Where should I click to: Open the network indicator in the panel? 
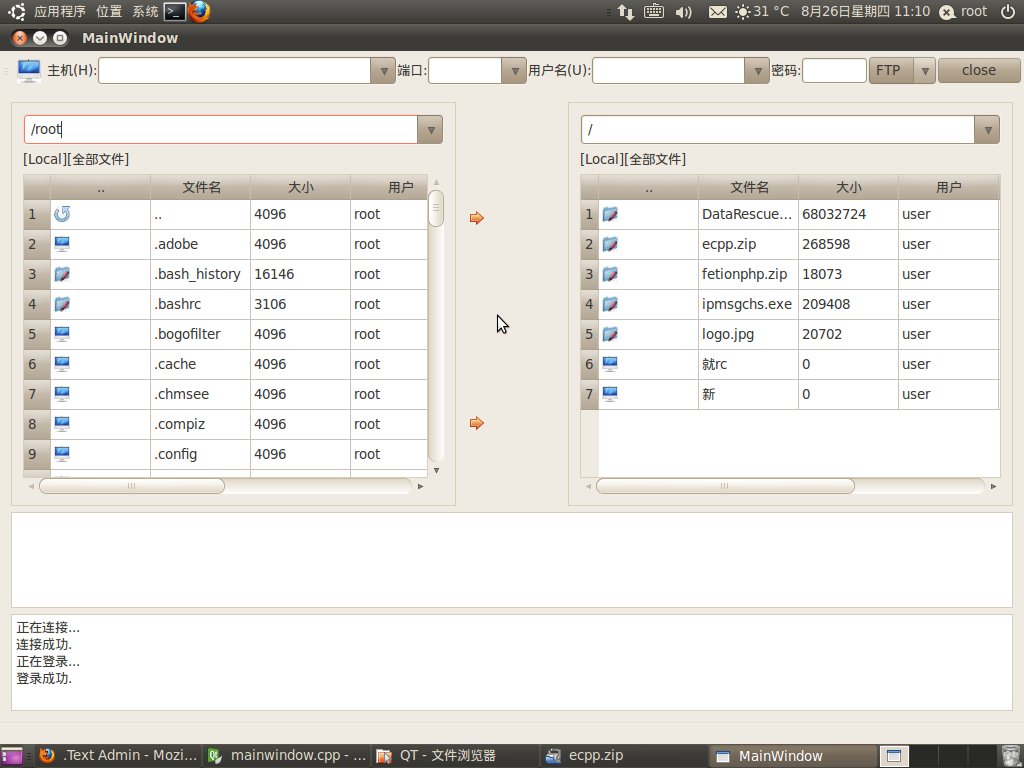point(626,12)
